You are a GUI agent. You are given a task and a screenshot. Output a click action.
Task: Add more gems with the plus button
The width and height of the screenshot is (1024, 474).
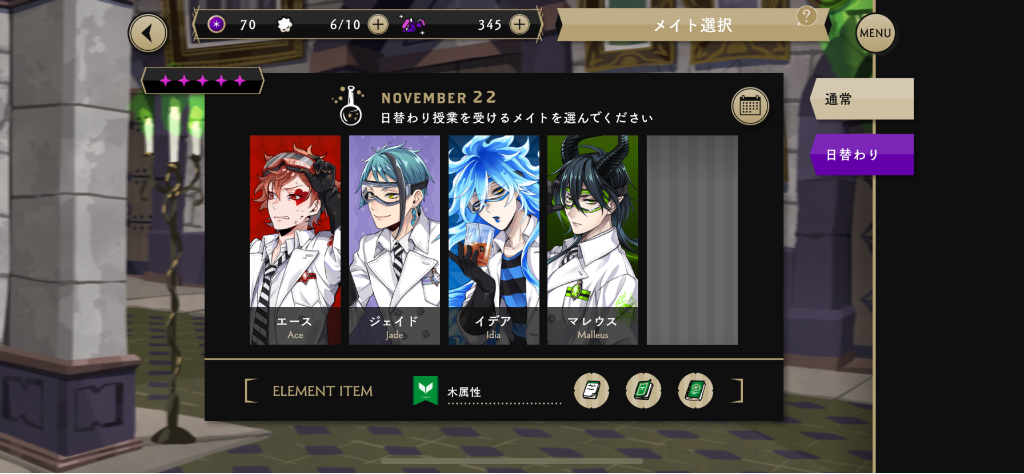tap(519, 25)
